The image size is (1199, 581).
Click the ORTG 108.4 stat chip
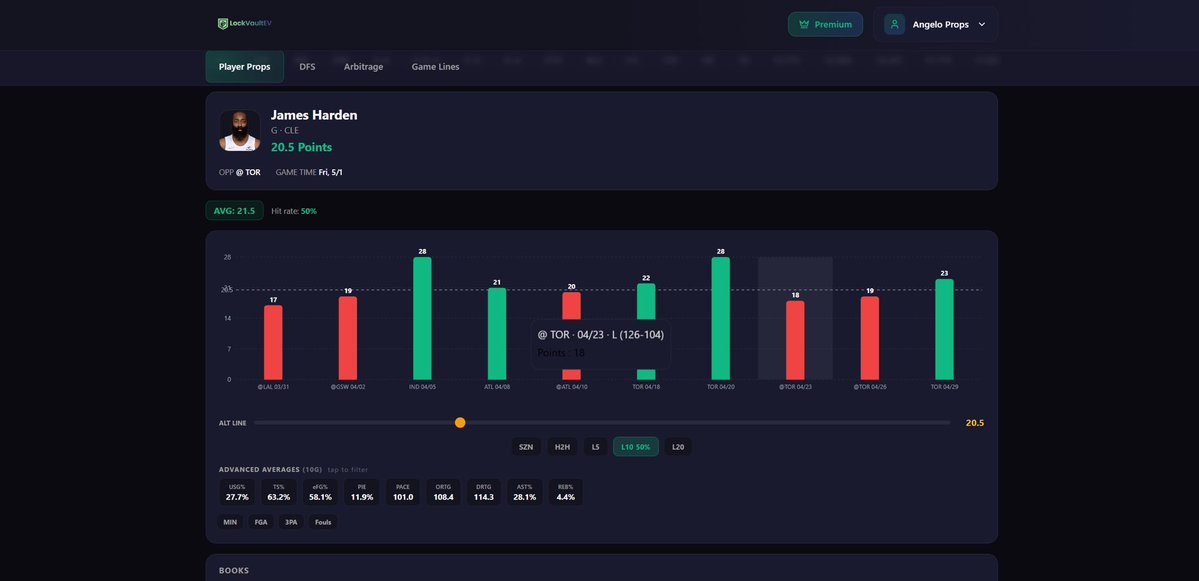pos(444,492)
